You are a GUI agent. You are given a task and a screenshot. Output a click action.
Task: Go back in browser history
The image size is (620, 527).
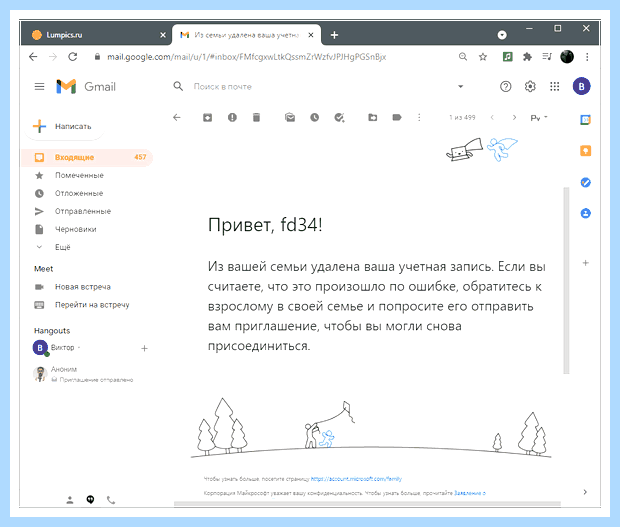point(33,57)
